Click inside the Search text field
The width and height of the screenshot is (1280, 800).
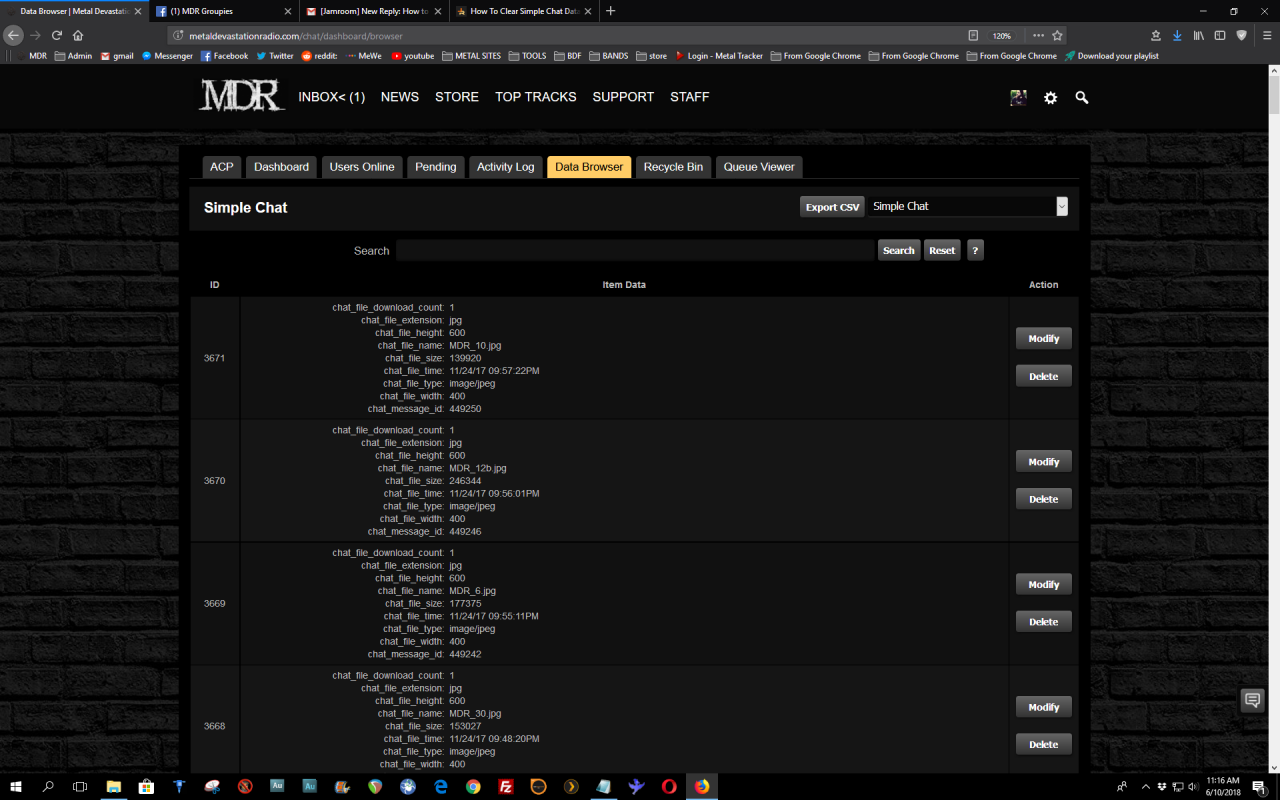coord(634,251)
